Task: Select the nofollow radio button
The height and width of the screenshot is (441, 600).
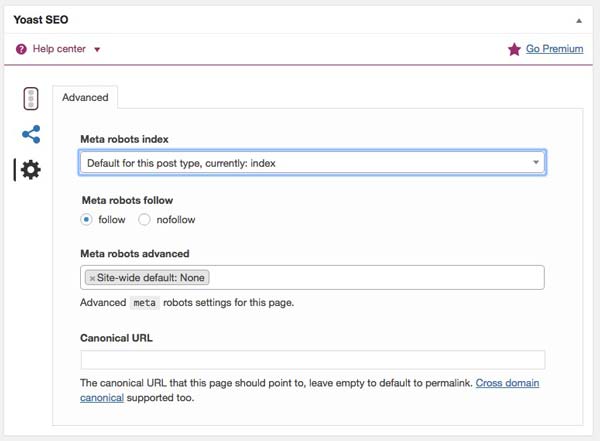Action: [144, 219]
